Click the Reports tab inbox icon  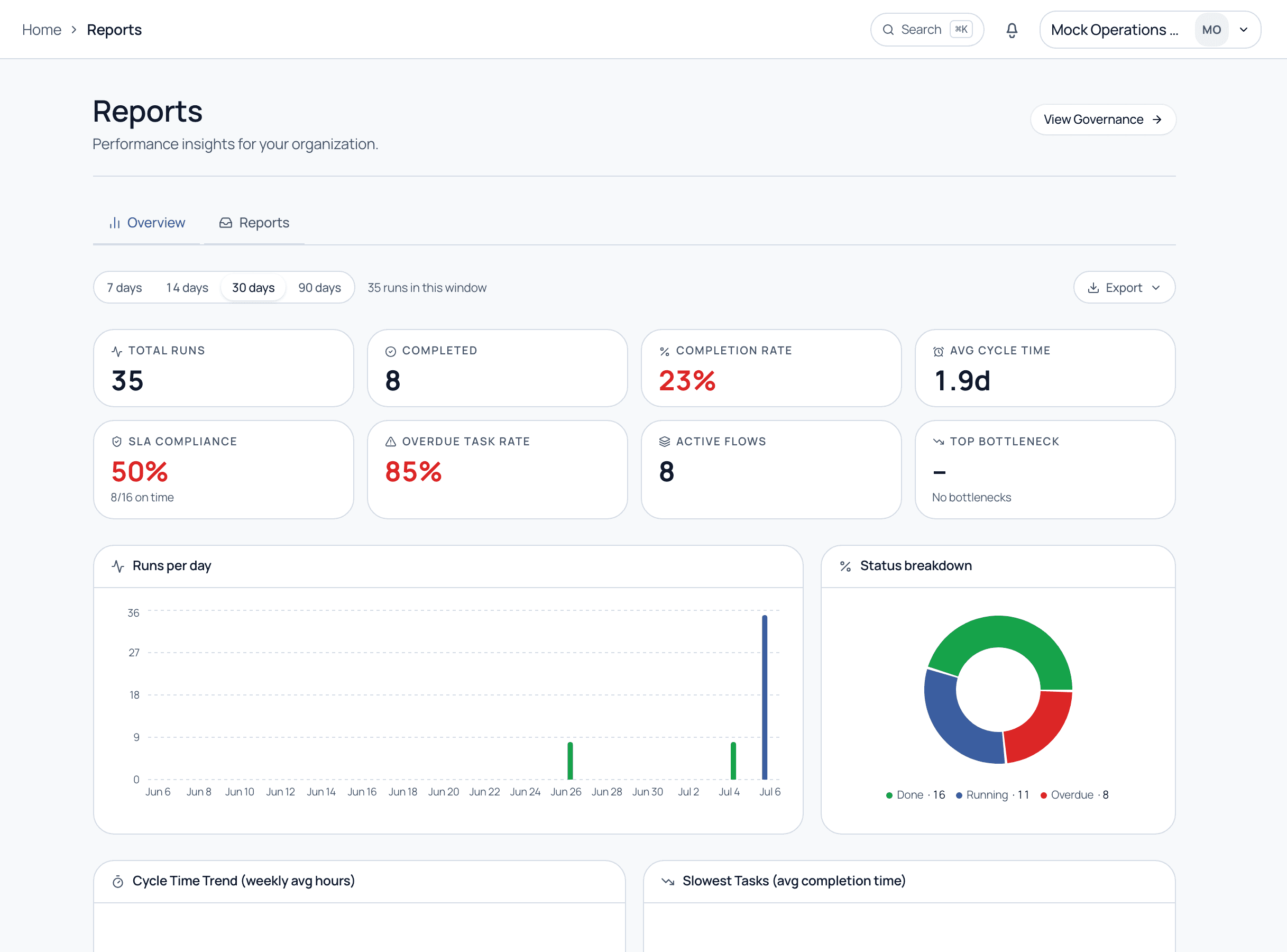(x=226, y=223)
